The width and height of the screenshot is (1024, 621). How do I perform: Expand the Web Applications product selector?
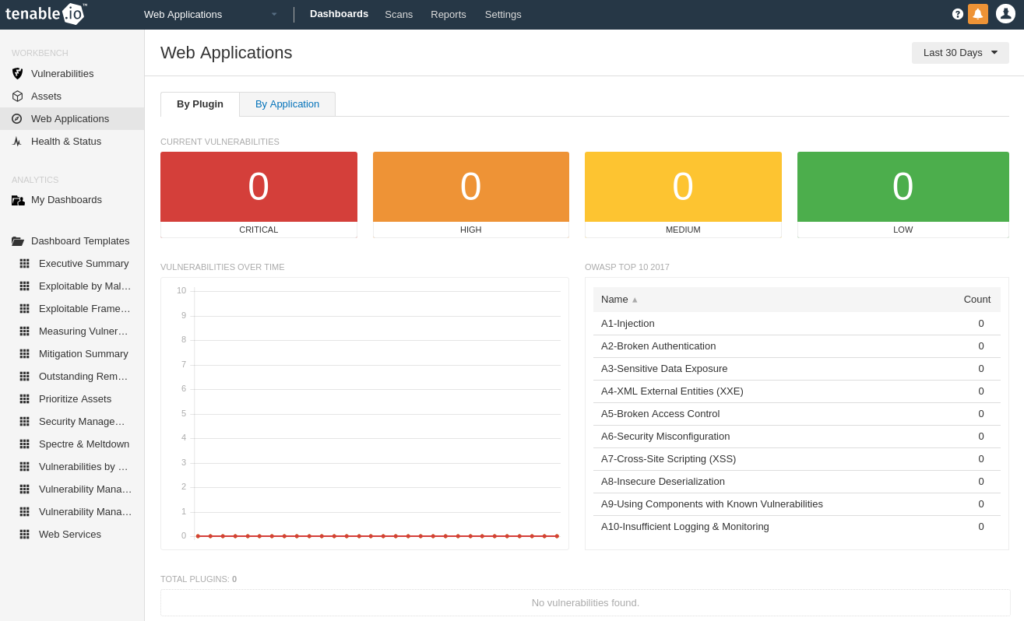(x=210, y=14)
